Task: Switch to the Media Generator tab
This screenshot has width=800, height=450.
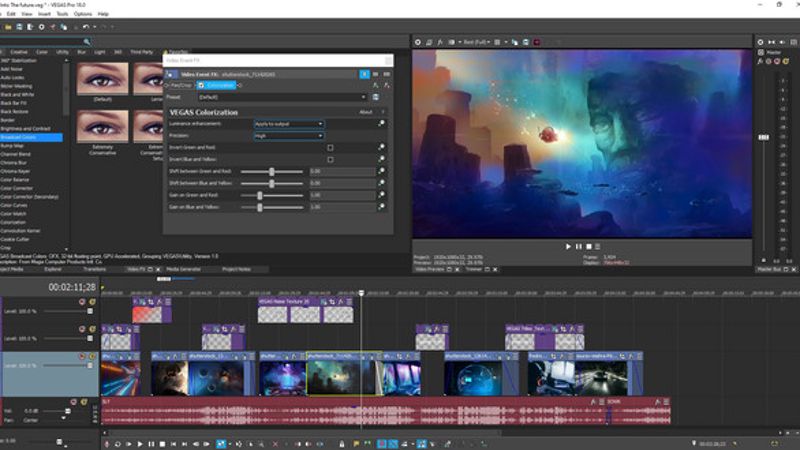Action: [x=184, y=269]
